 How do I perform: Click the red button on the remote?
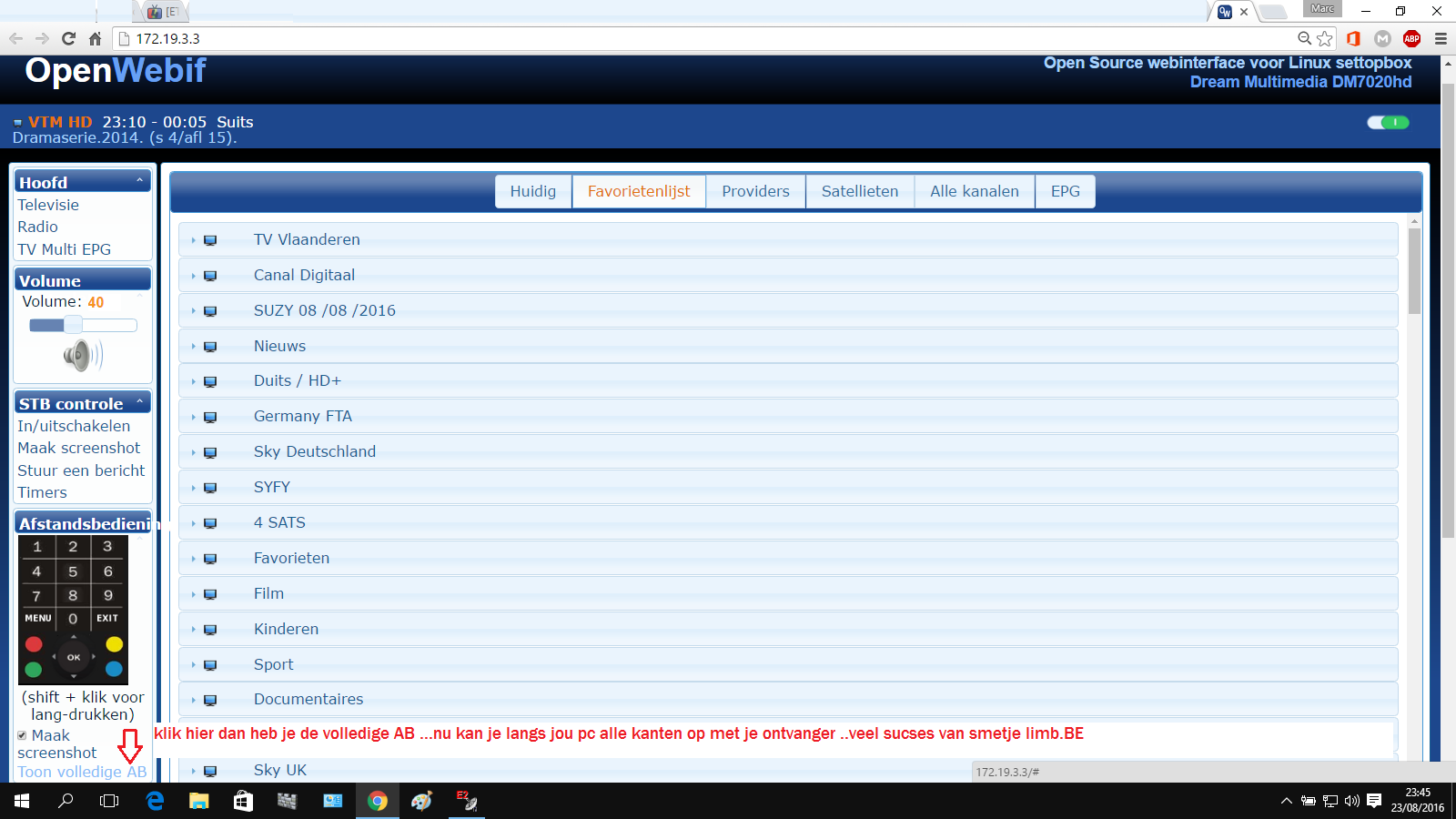tap(34, 644)
